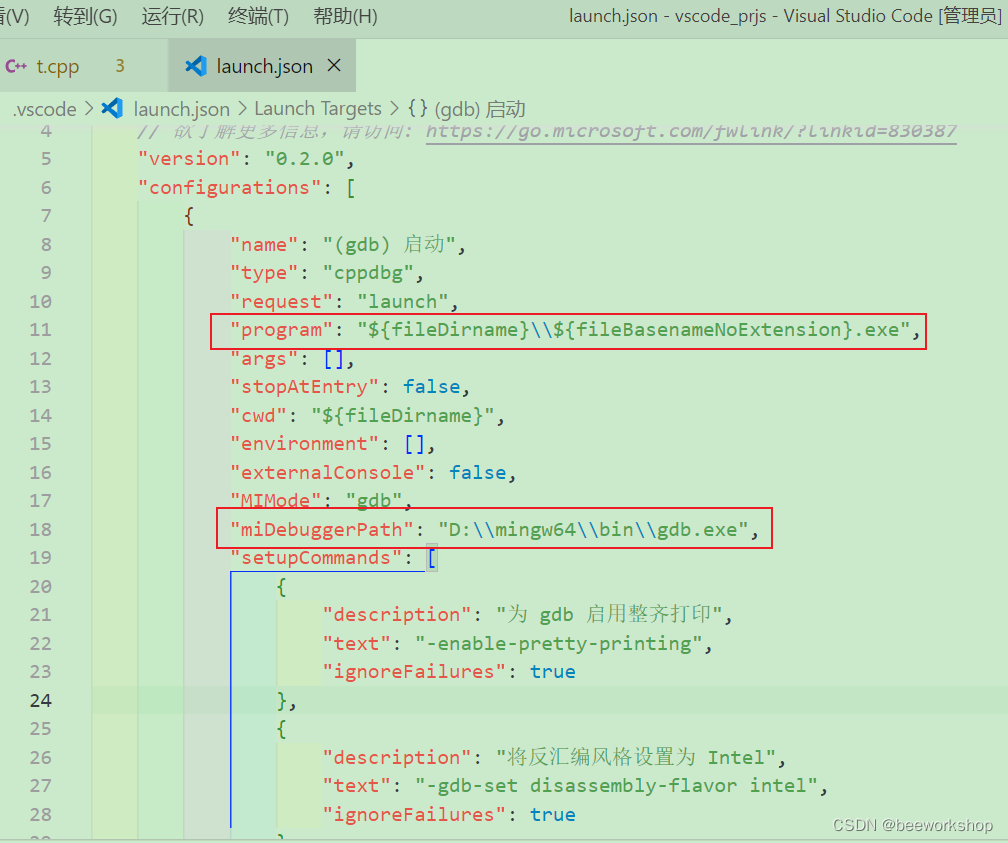The width and height of the screenshot is (1008, 843).
Task: Click the "-gdb-set disassembly-flavor intel" value
Action: pyautogui.click(x=615, y=786)
